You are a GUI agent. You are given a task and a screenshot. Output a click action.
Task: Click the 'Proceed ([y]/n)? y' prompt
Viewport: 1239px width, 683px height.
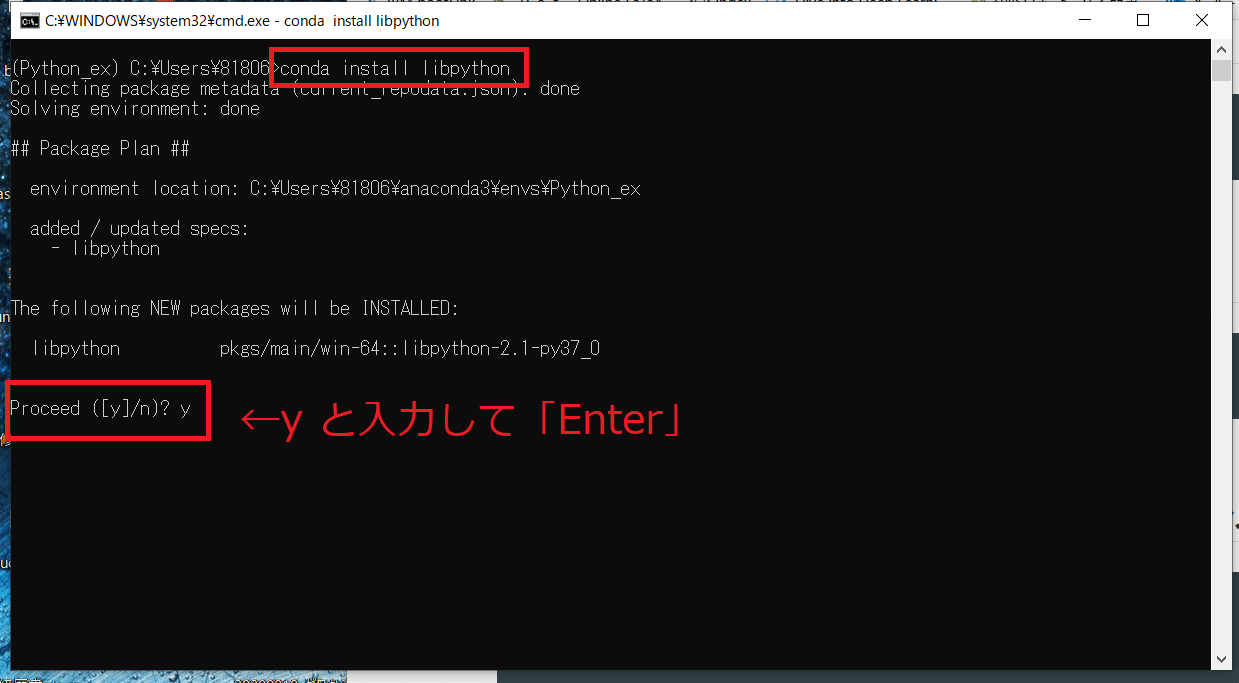[x=100, y=409]
